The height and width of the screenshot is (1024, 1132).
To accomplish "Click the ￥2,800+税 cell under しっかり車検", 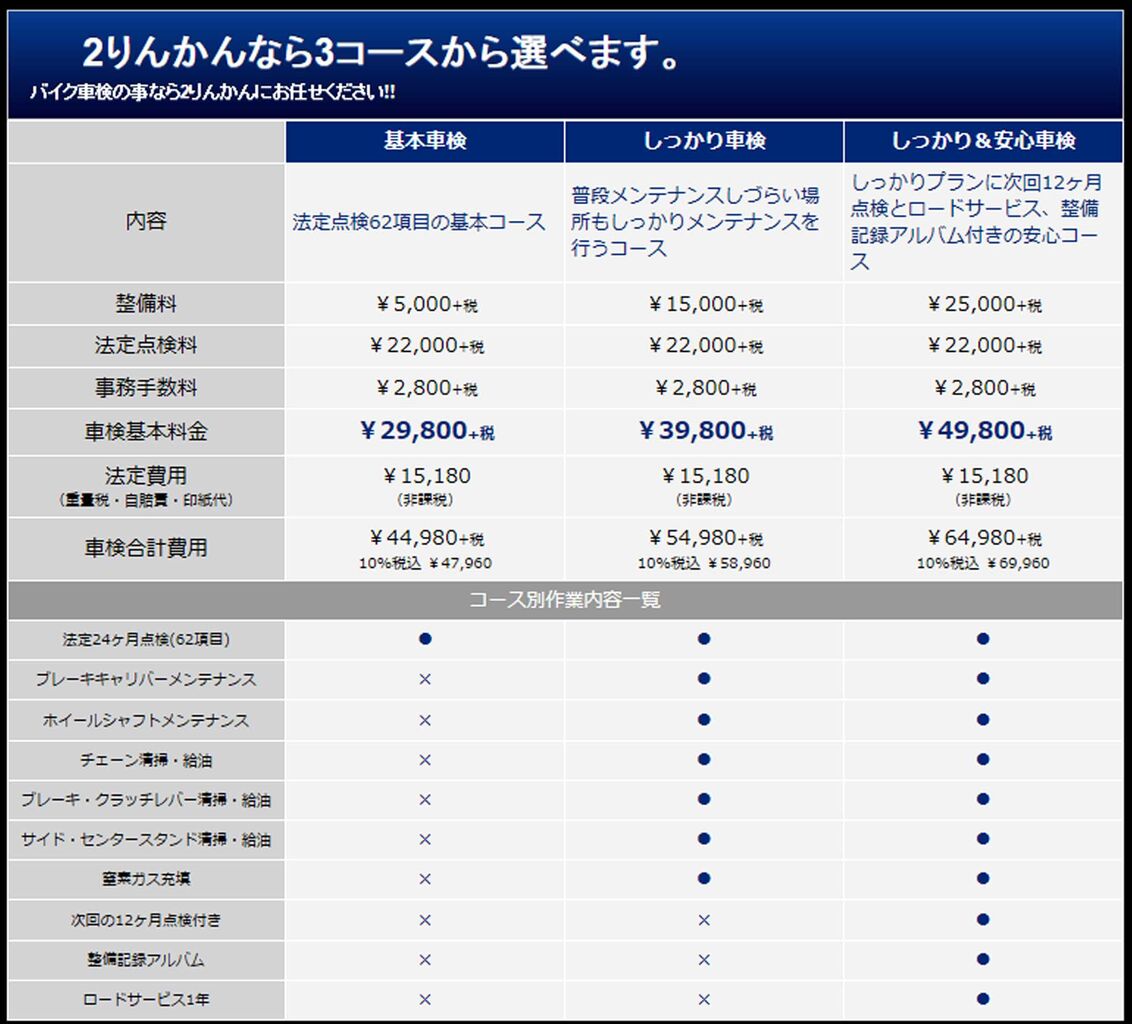I will [x=705, y=389].
